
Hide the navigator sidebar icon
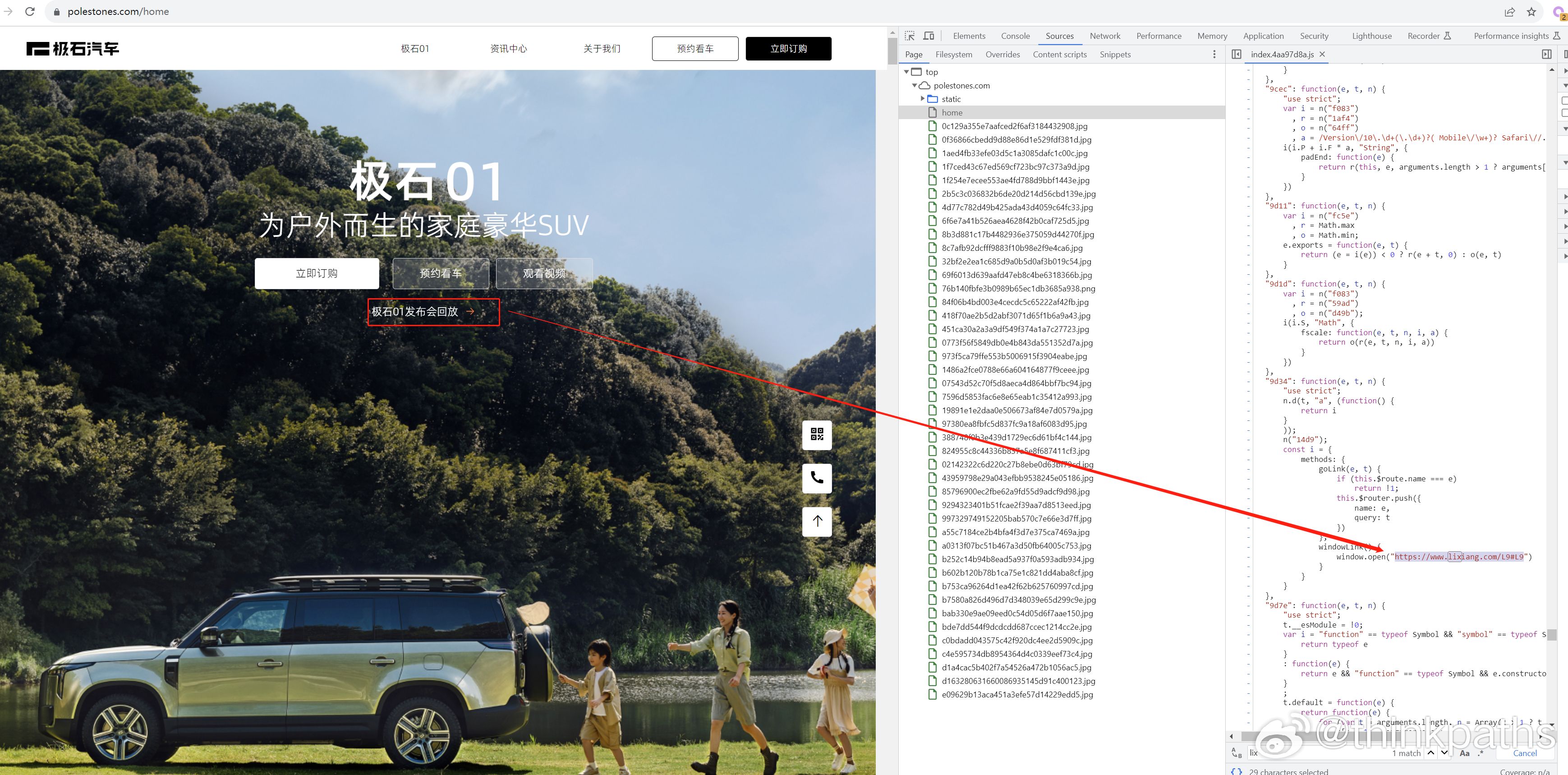pos(1236,54)
